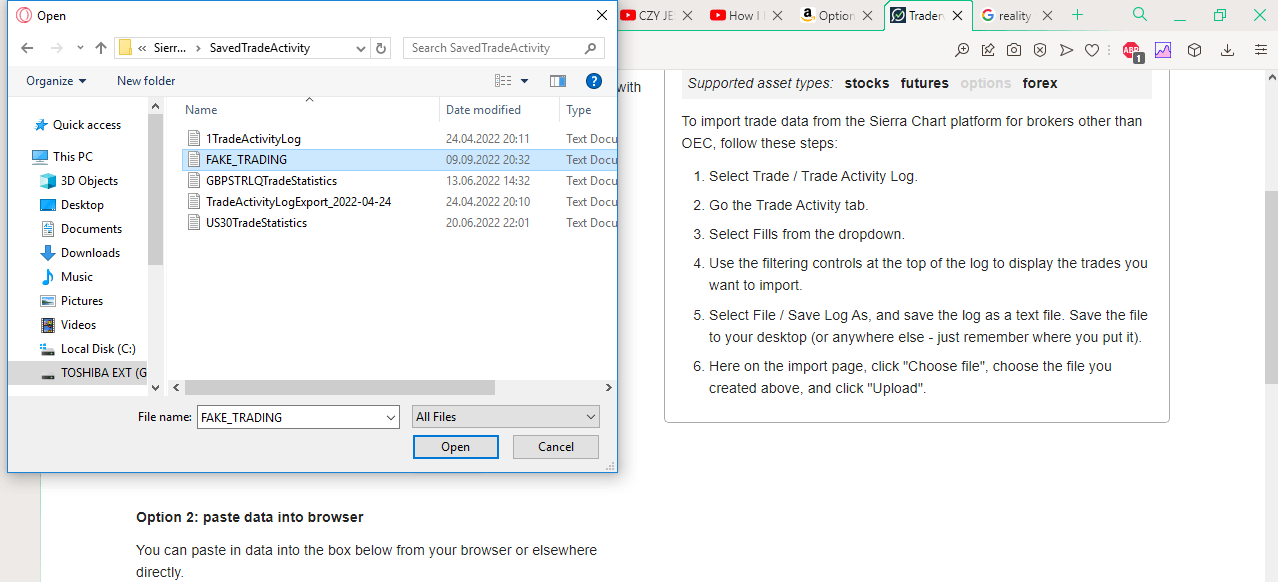Select the US30TradeStatistics file

256,223
